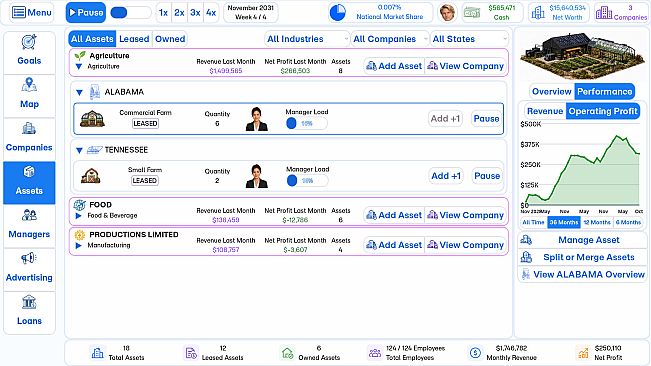Expand the FOOD company row
Viewport: 651px width, 366px height.
coord(78,216)
